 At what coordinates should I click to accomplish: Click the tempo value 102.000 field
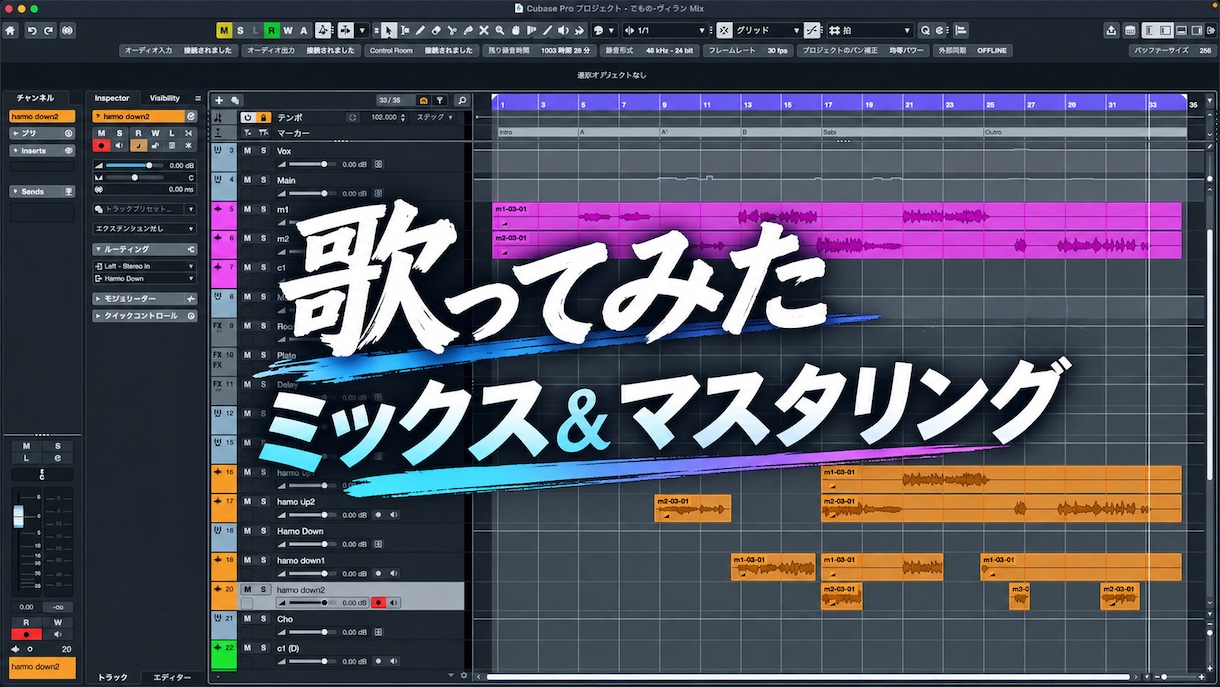tap(383, 117)
